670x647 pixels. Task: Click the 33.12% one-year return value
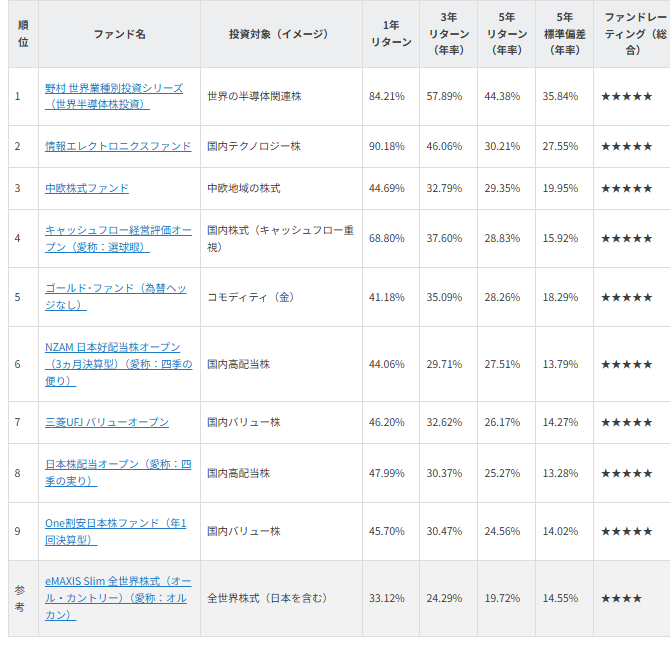[x=387, y=598]
